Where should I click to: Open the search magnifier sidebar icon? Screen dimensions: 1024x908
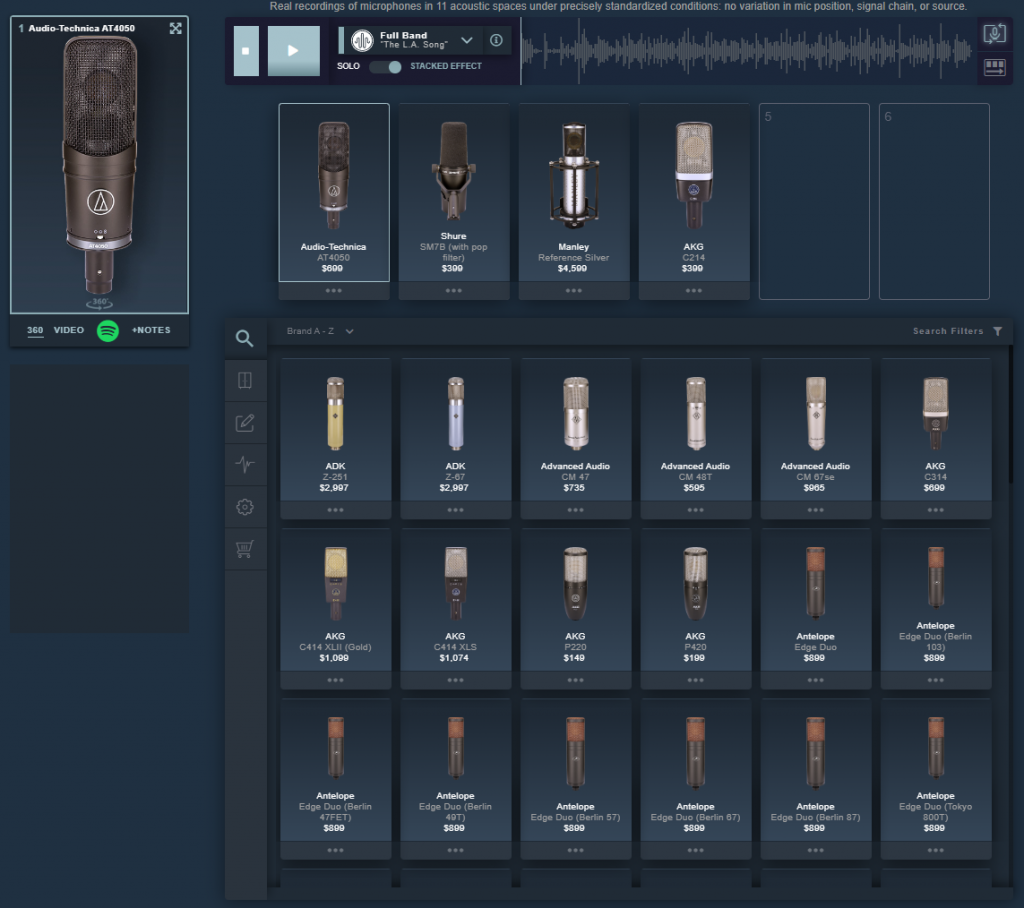pyautogui.click(x=245, y=338)
